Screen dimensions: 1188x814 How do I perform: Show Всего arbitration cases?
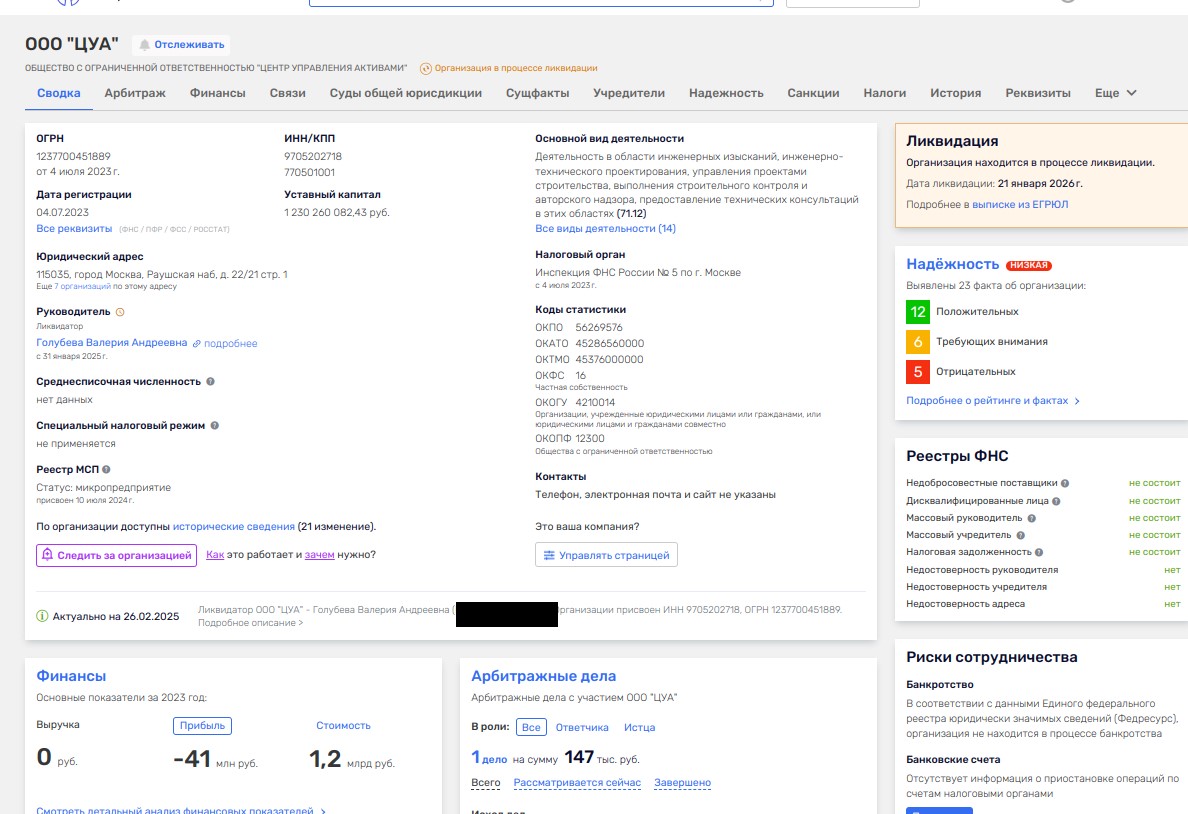[486, 783]
